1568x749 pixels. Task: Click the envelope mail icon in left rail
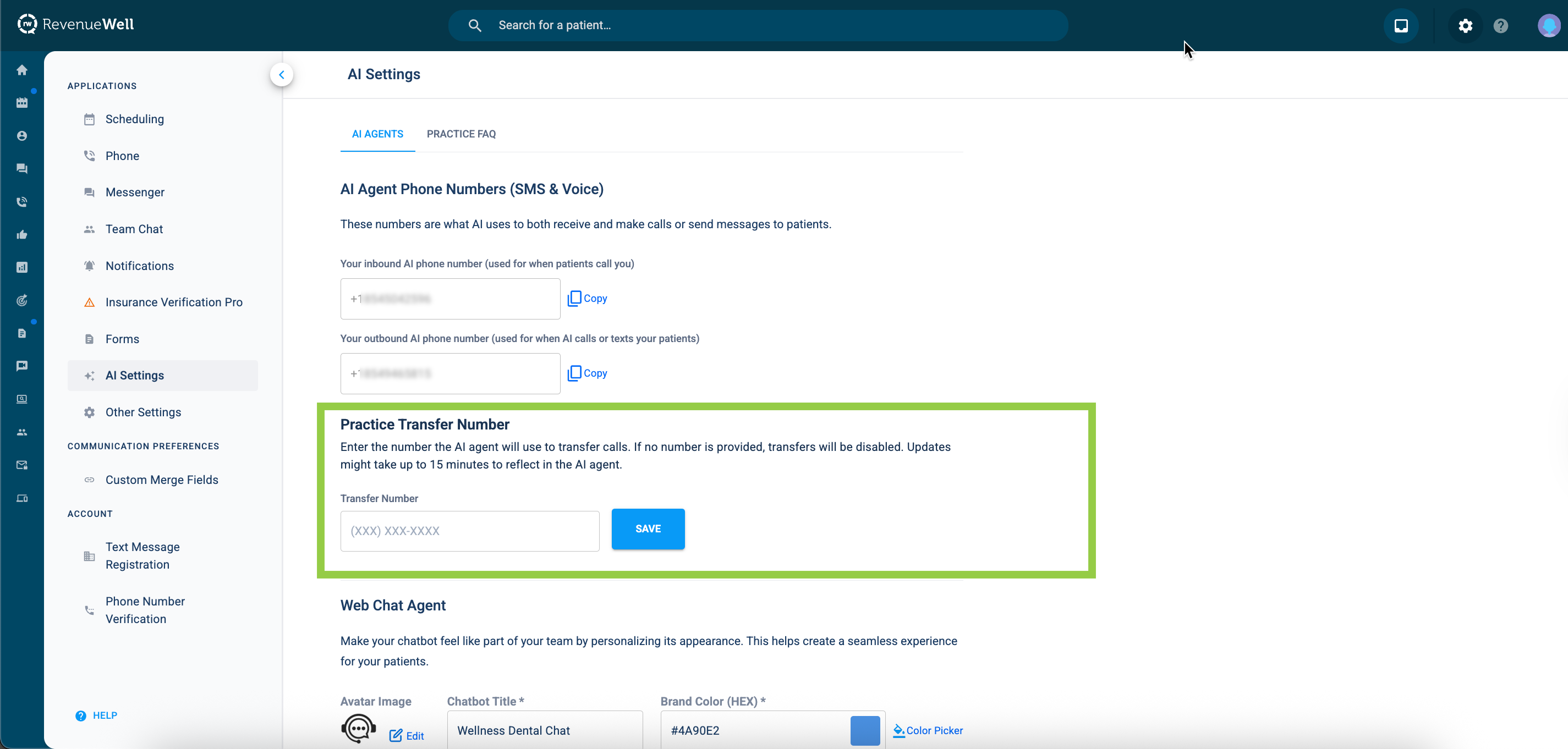click(x=22, y=465)
